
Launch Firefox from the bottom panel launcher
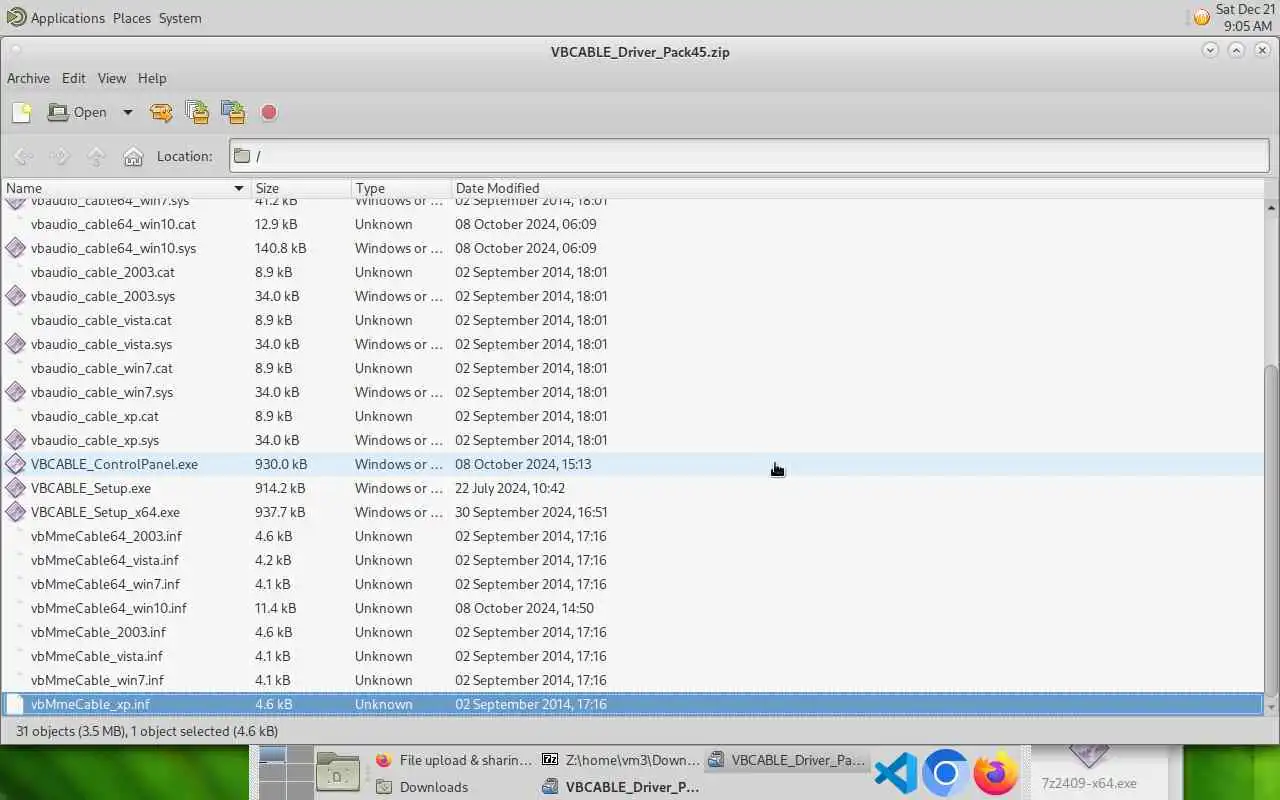coord(994,773)
